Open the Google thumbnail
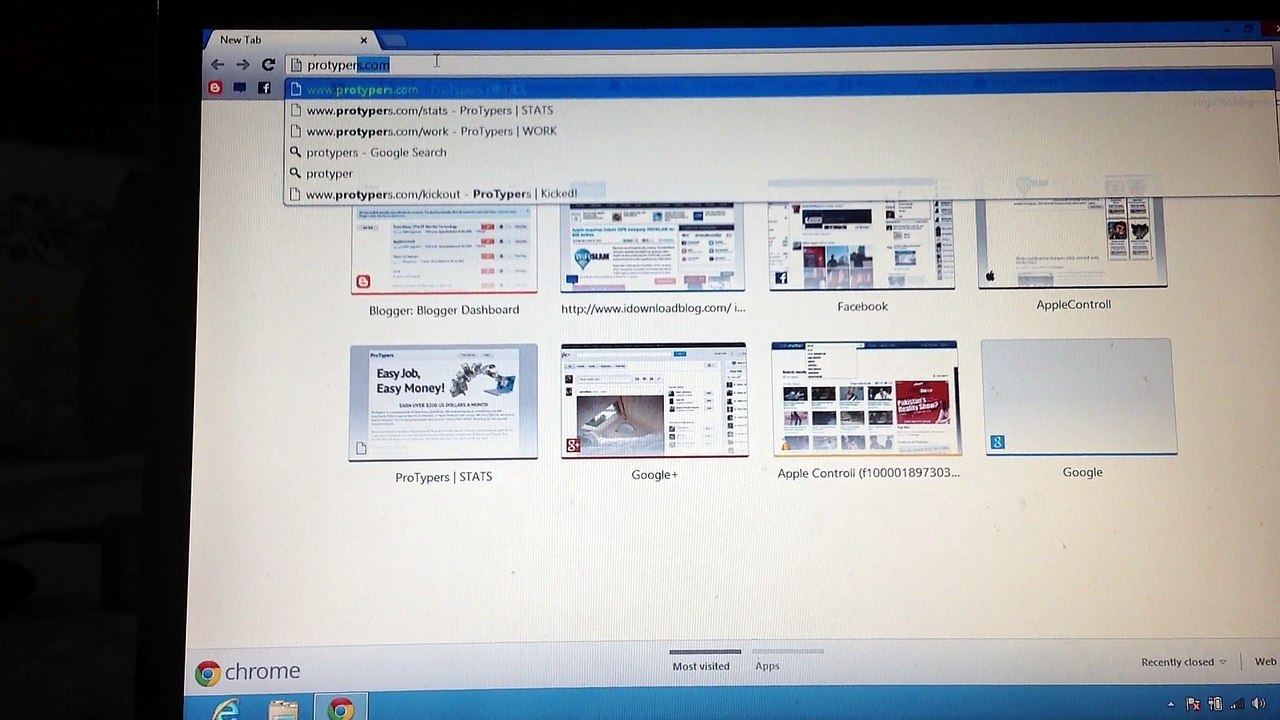The width and height of the screenshot is (1280, 720). coord(1079,397)
